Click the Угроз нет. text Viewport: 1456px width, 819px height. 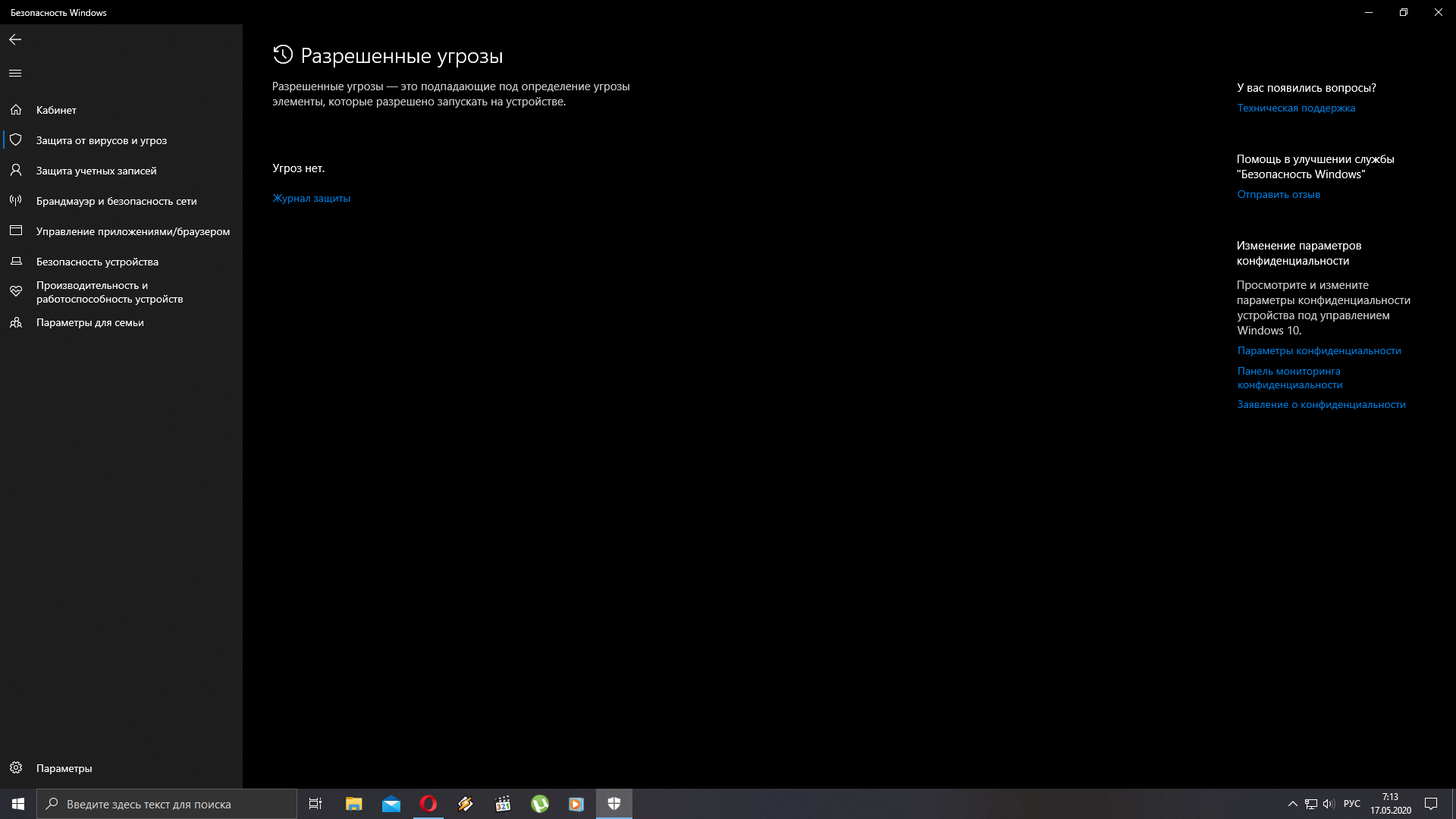(298, 168)
